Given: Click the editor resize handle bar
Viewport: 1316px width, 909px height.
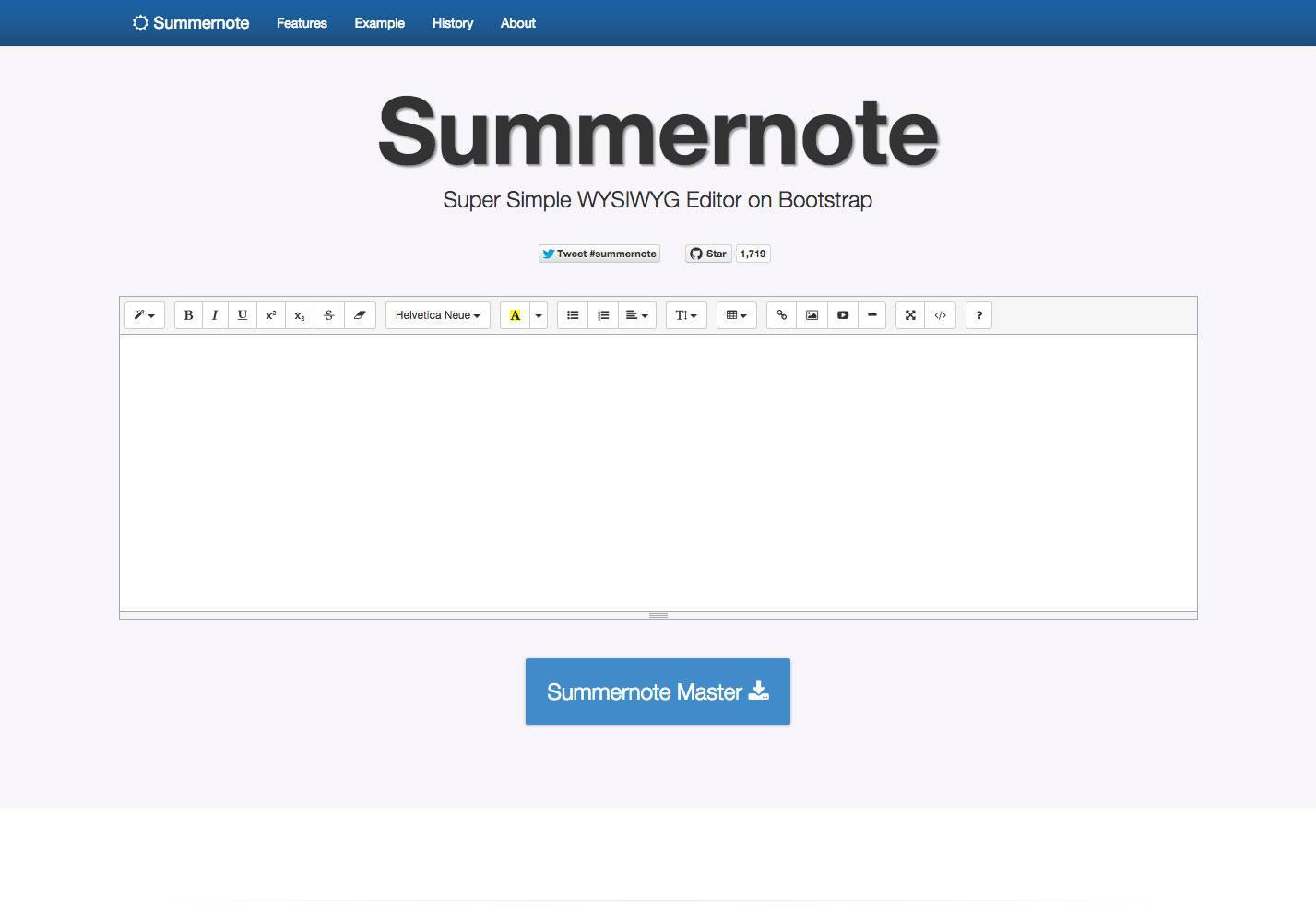Looking at the screenshot, I should (x=658, y=615).
